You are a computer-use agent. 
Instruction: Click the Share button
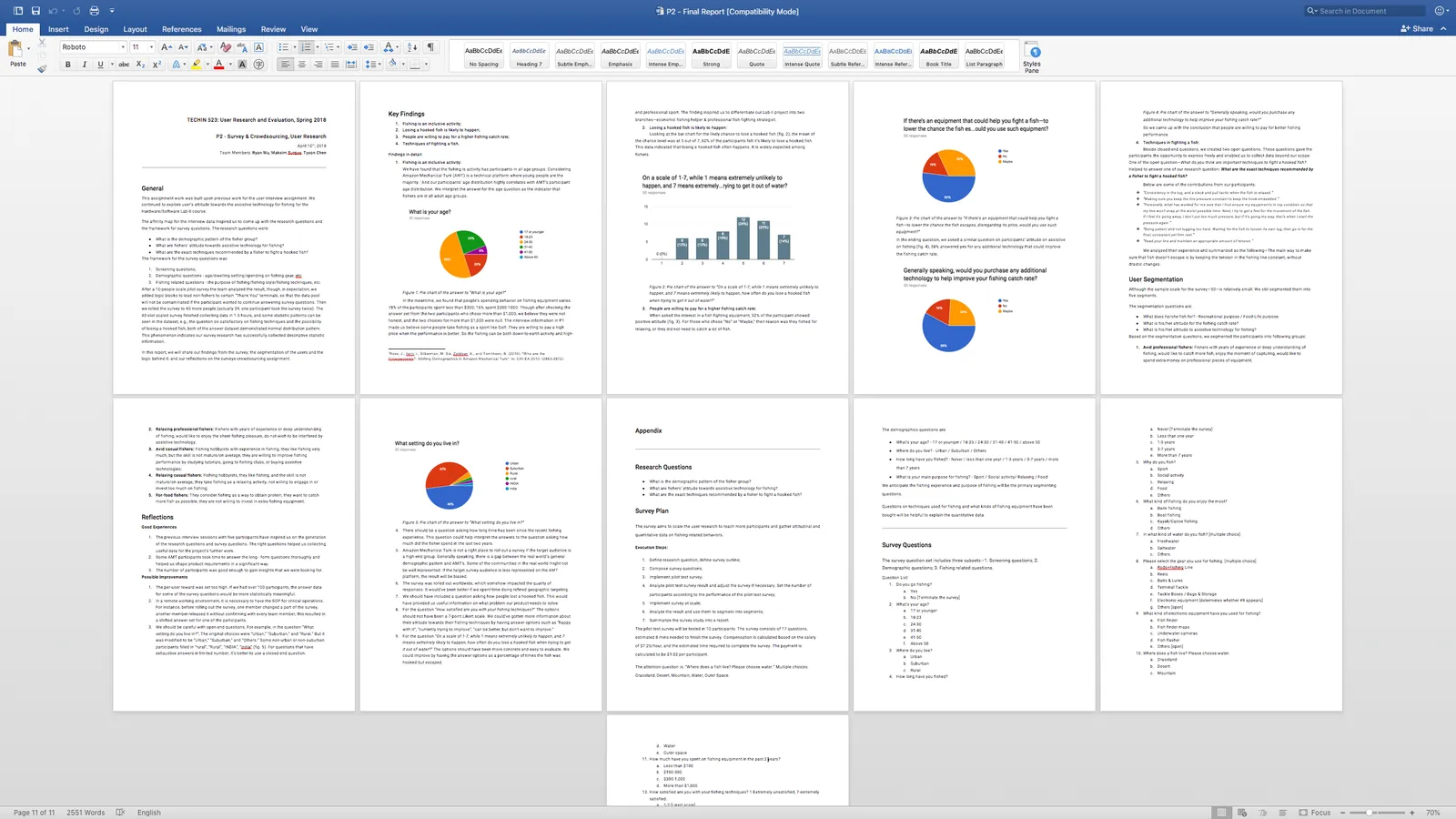1417,29
